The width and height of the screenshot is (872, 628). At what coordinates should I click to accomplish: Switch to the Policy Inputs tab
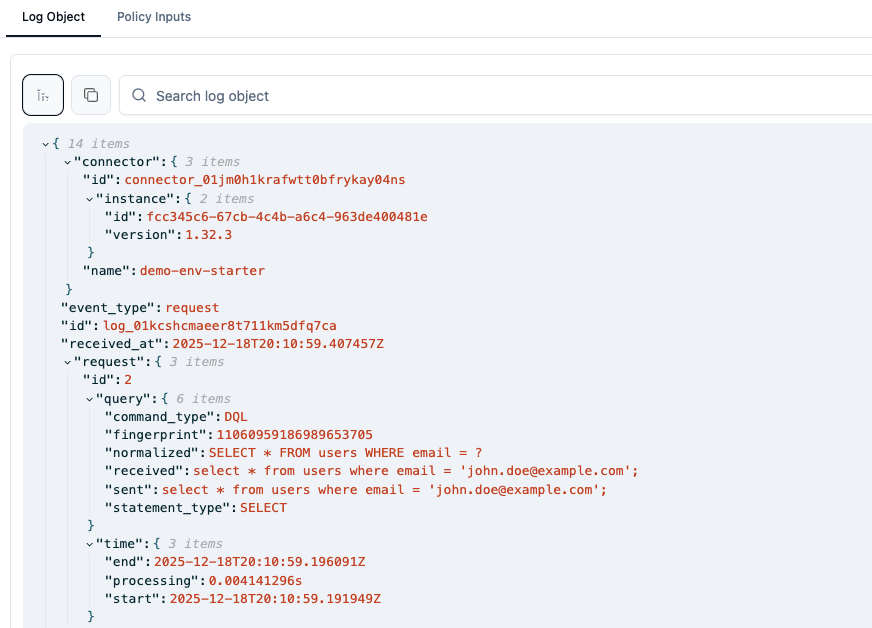pos(153,17)
